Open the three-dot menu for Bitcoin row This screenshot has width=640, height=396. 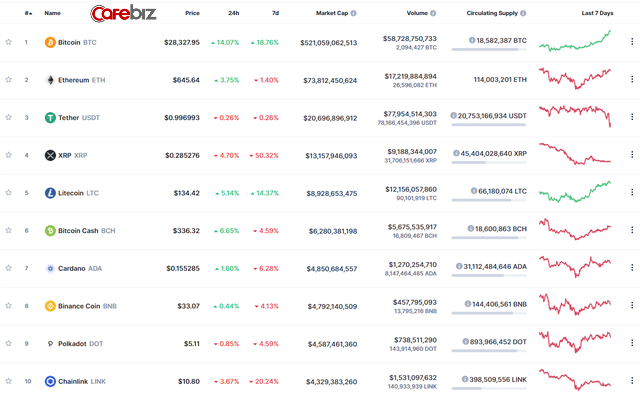click(x=632, y=41)
